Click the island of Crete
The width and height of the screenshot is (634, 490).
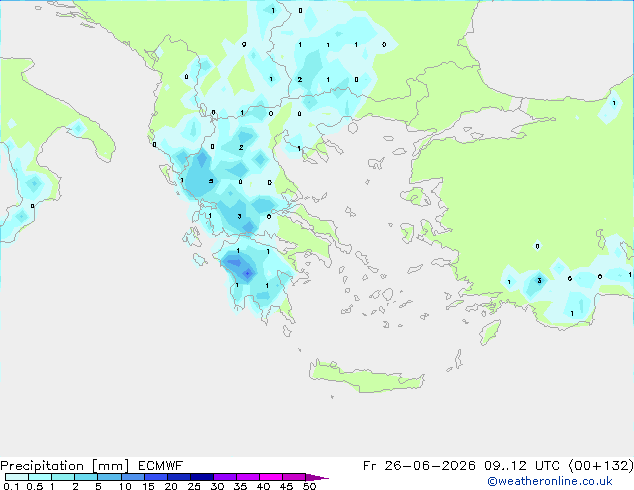366,376
